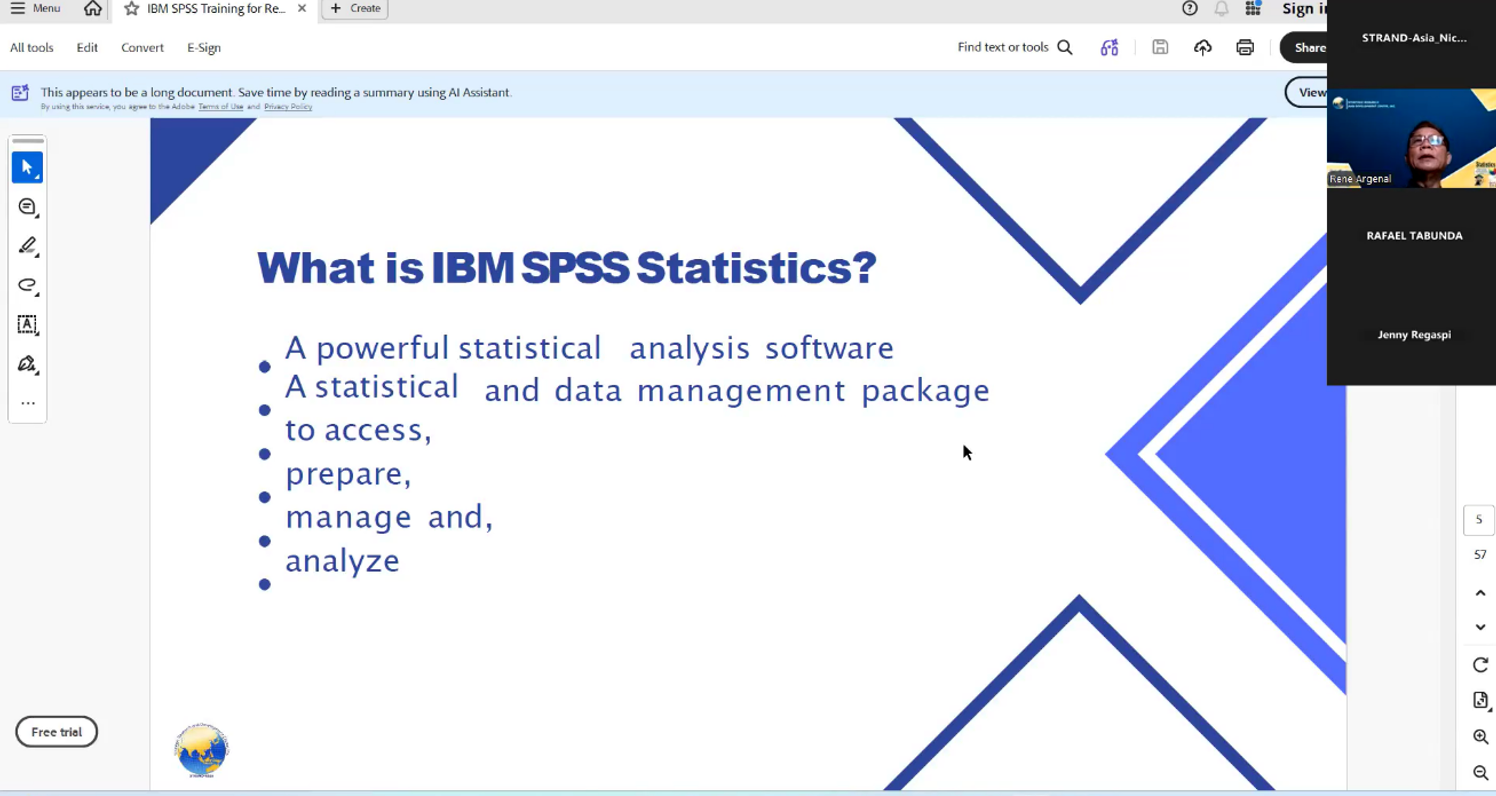Go to next page down arrow
Image resolution: width=1496 pixels, height=796 pixels.
(1481, 627)
